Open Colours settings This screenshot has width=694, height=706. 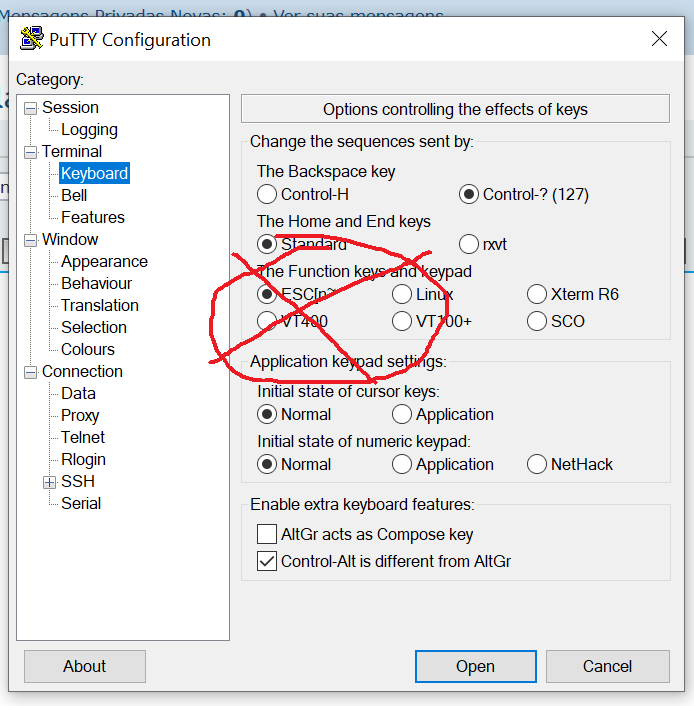pyautogui.click(x=88, y=350)
